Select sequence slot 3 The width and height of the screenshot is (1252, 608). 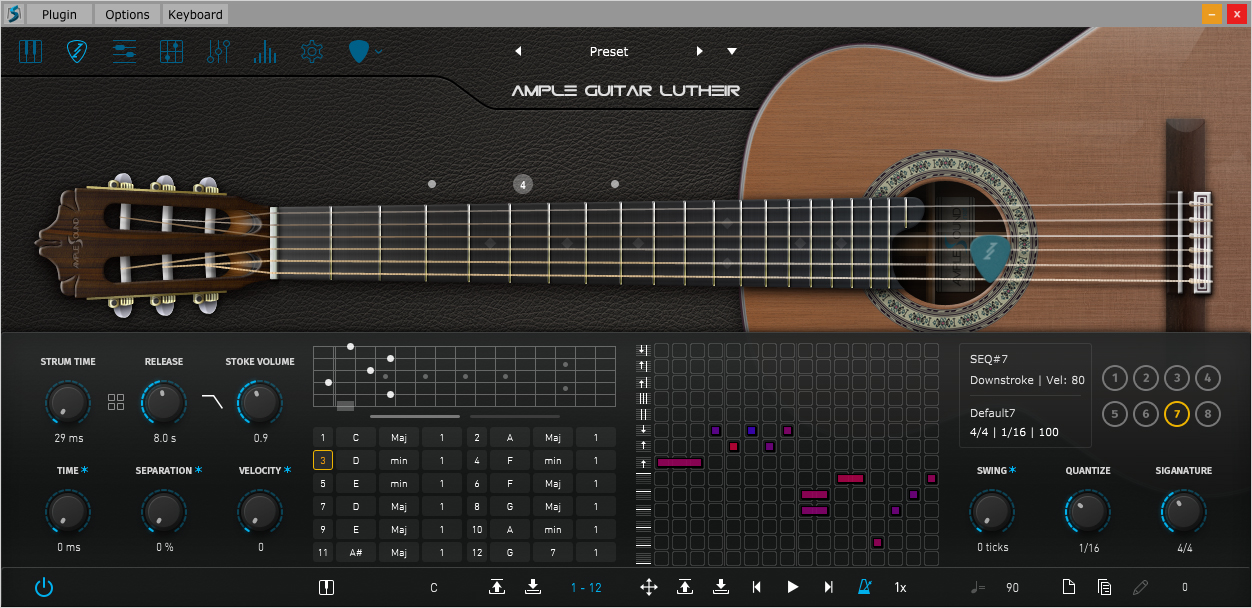1178,378
